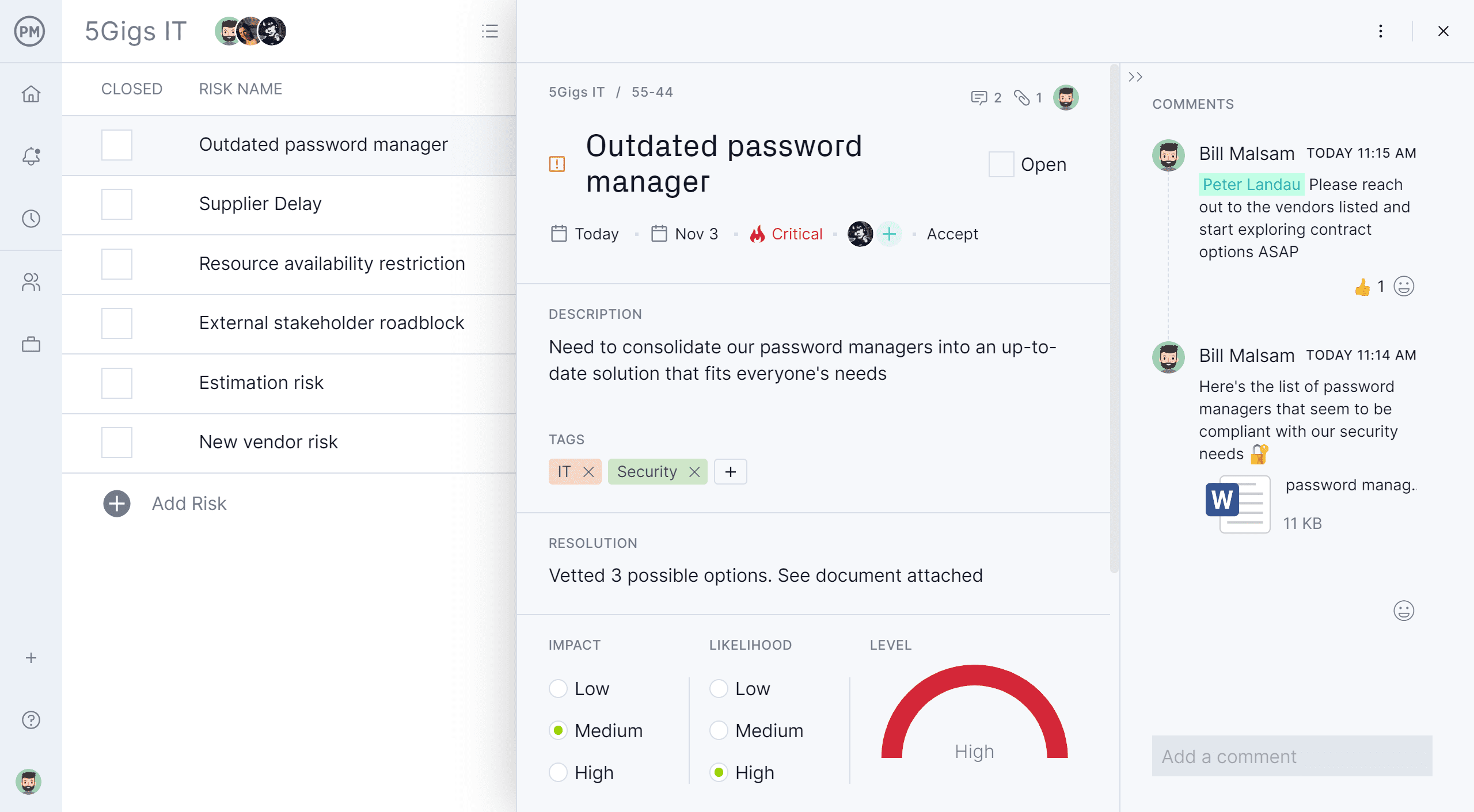The height and width of the screenshot is (812, 1474).
Task: Click the Critical priority fire dropdown
Action: pyautogui.click(x=785, y=234)
